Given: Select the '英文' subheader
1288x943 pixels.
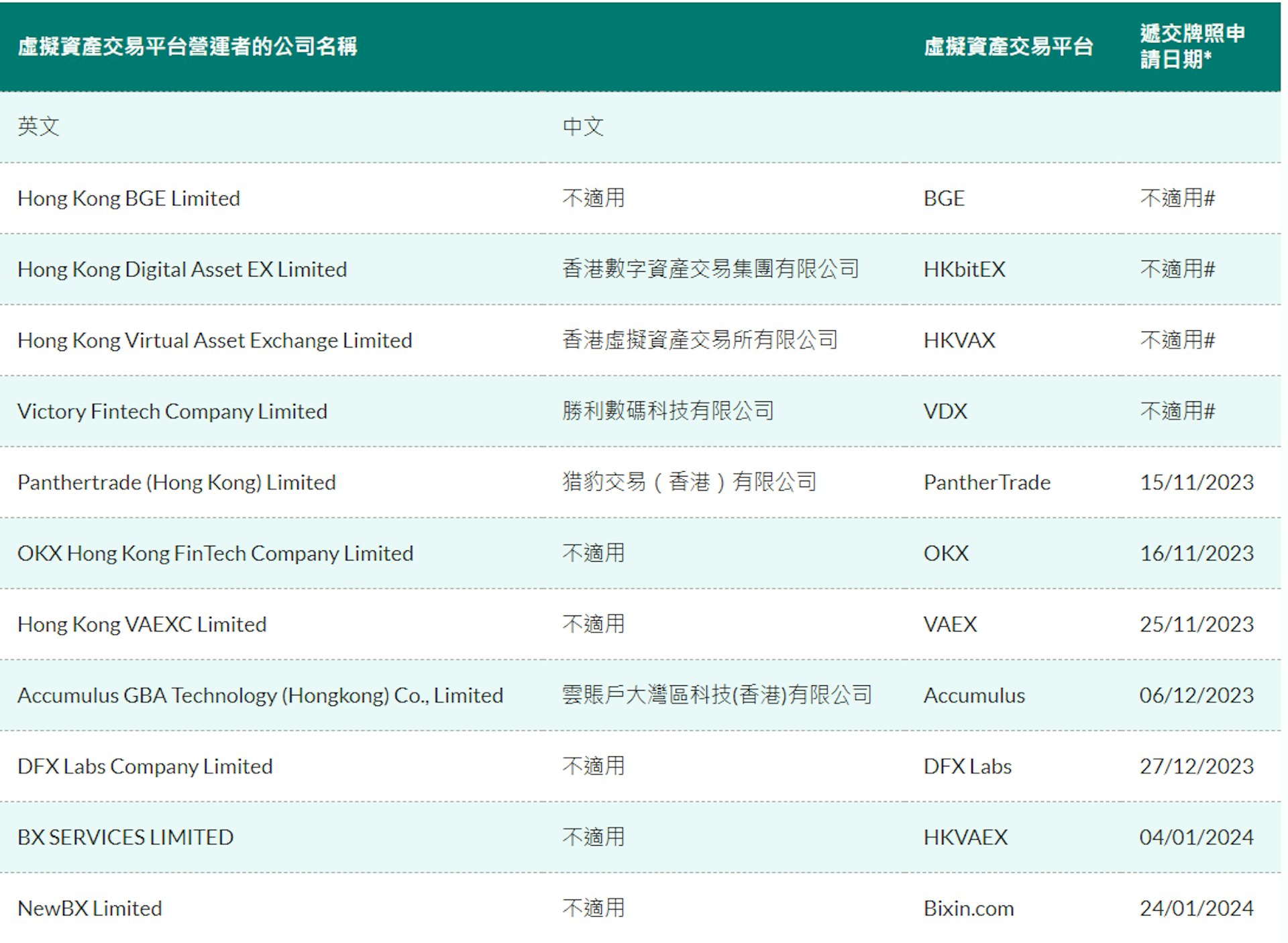Looking at the screenshot, I should pyautogui.click(x=38, y=126).
